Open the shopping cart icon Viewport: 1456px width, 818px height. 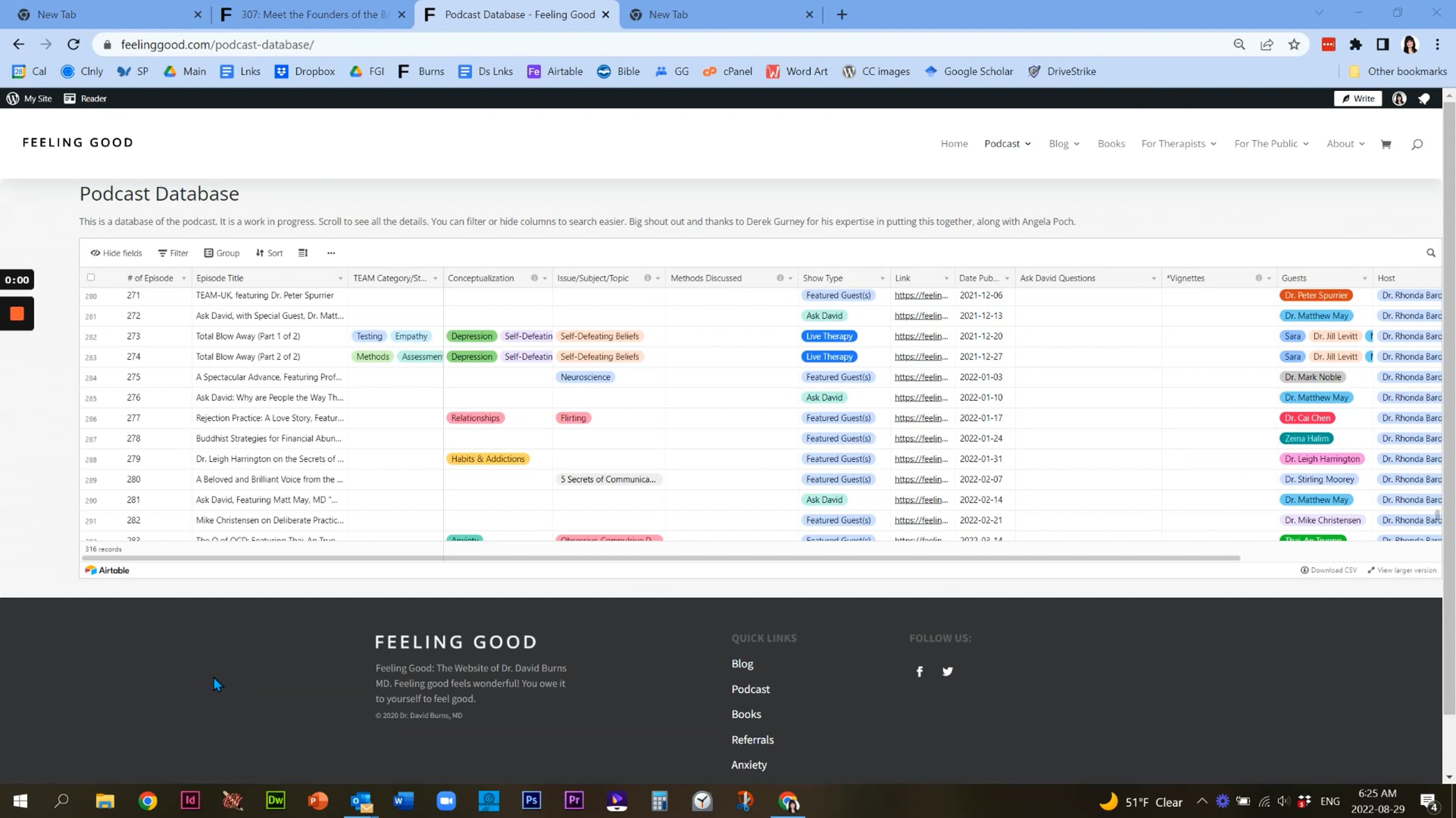[x=1386, y=144]
